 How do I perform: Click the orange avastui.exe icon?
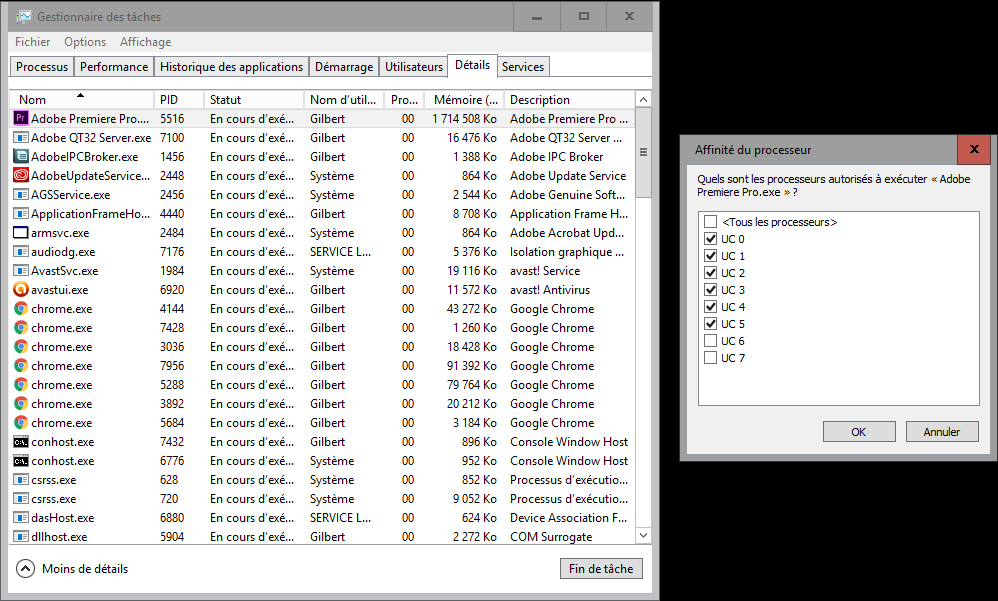tap(21, 290)
